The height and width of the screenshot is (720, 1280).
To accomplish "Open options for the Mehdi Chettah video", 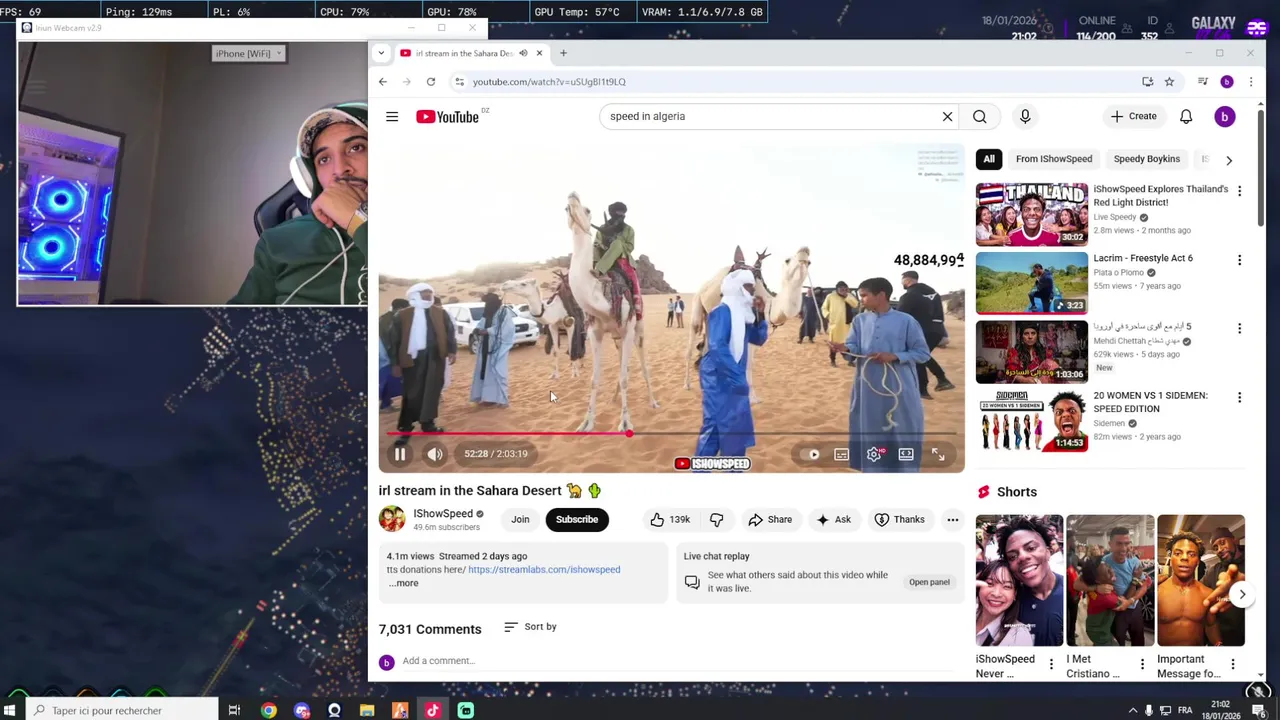I will (x=1239, y=328).
